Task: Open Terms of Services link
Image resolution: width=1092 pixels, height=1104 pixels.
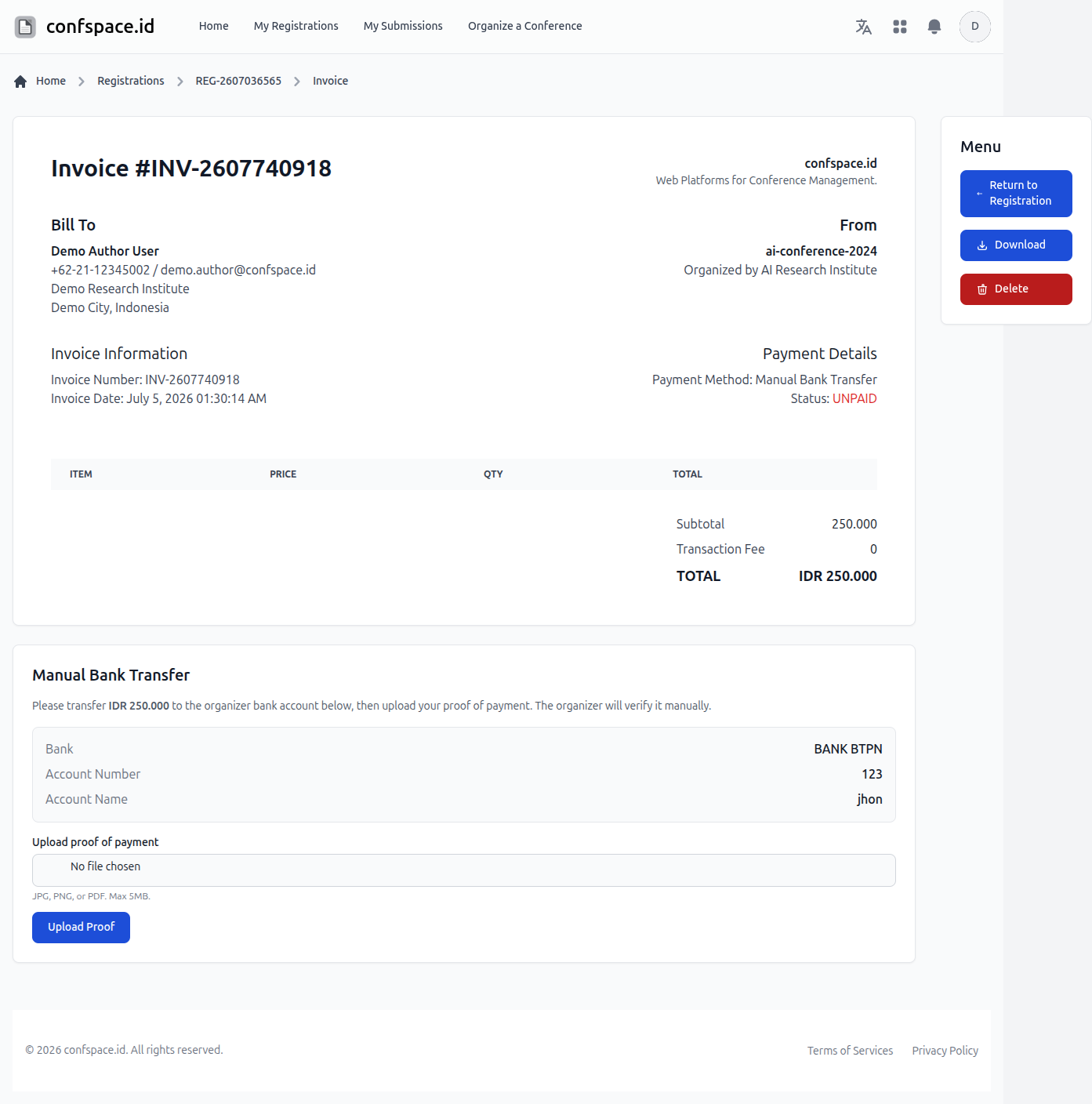Action: coord(850,1051)
